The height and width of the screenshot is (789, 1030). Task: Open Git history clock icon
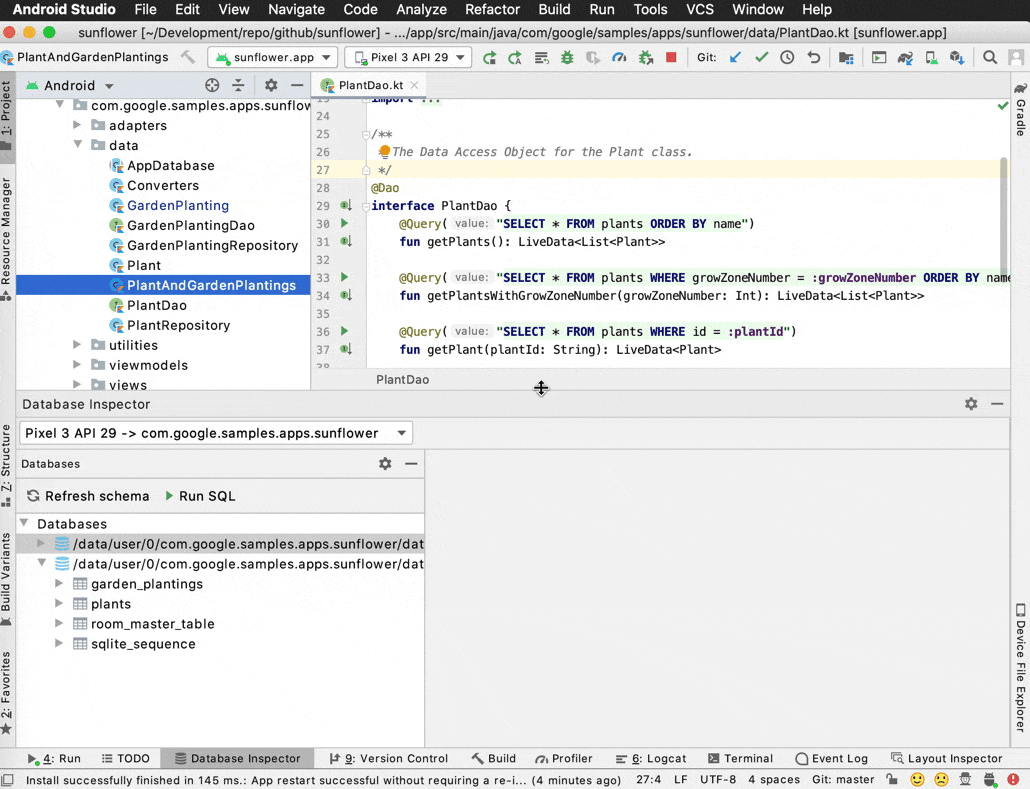[x=787, y=58]
